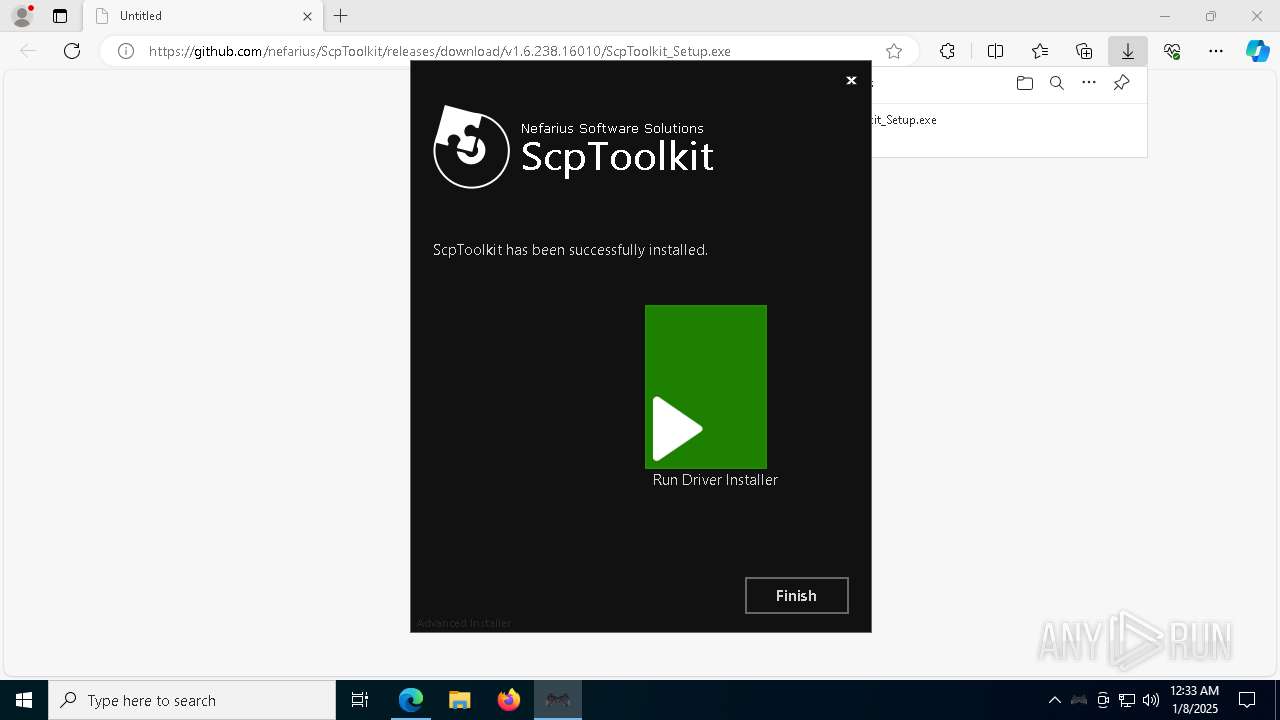Open Copilot sidebar

click(1257, 51)
